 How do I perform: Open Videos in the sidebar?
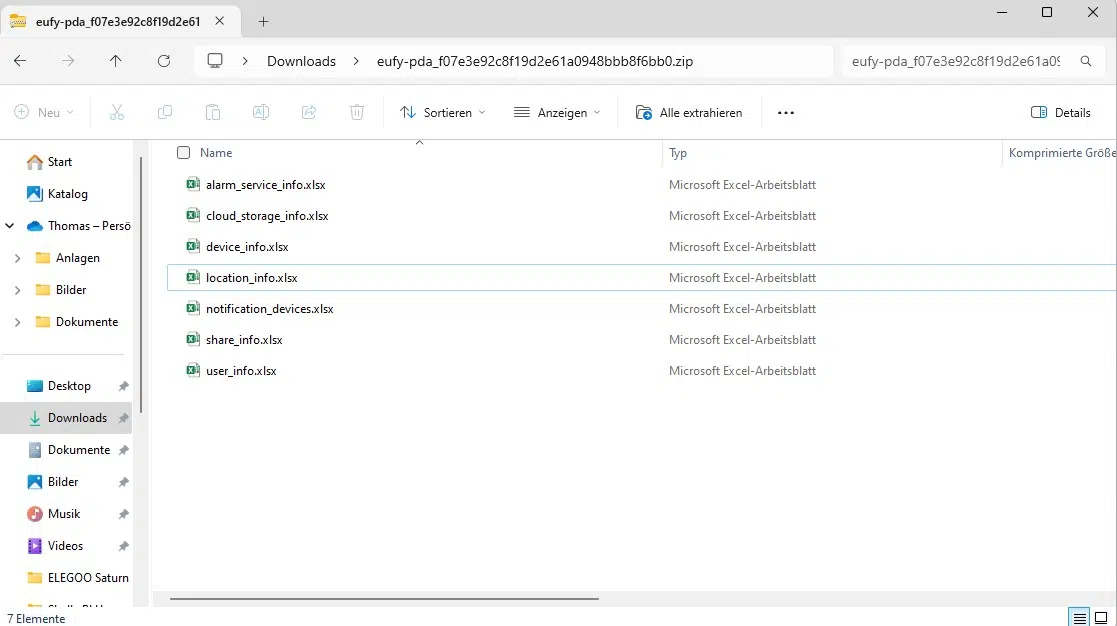click(65, 546)
